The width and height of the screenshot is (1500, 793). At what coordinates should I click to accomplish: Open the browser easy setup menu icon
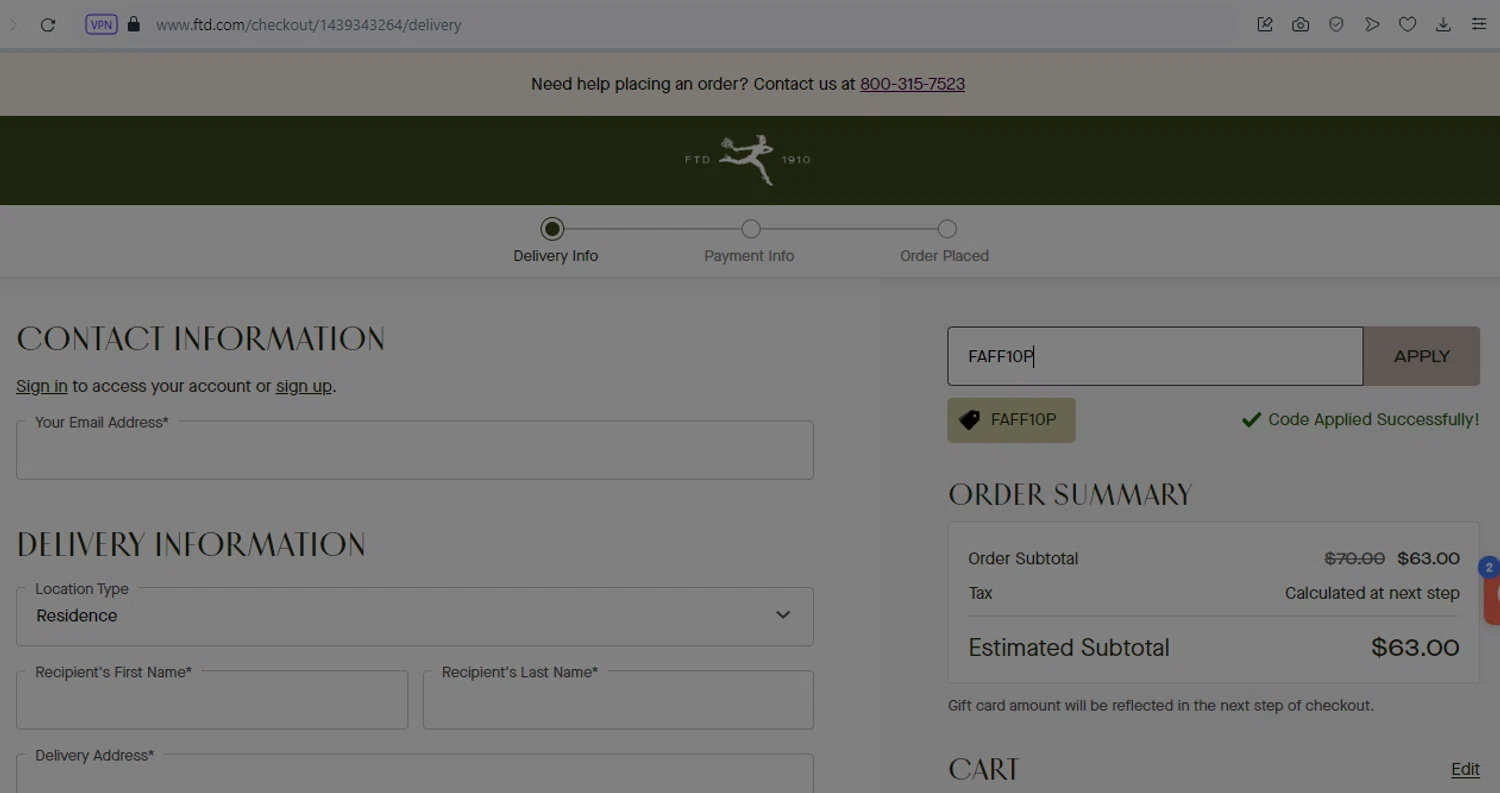(x=1479, y=25)
